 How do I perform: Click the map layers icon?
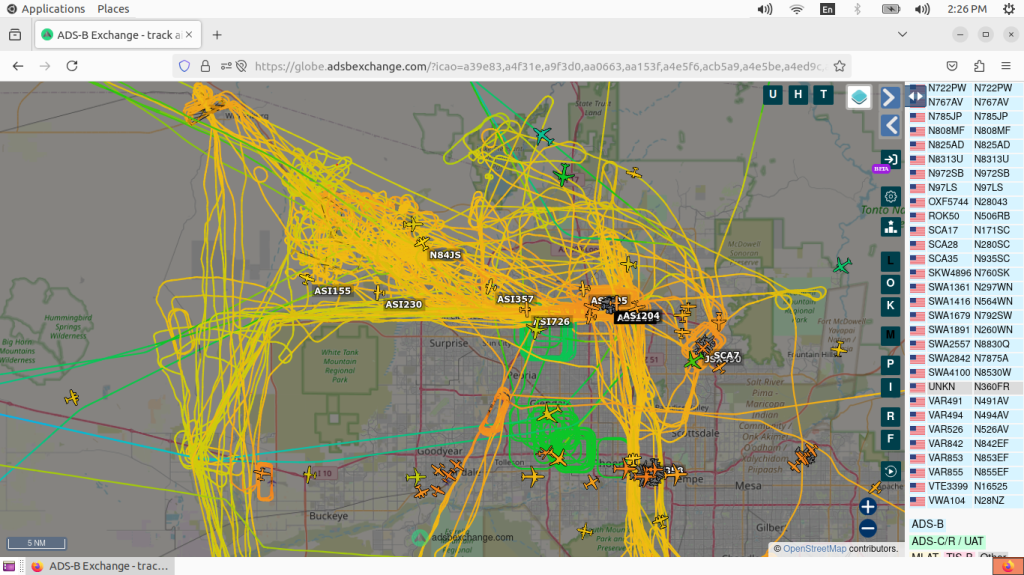[859, 97]
